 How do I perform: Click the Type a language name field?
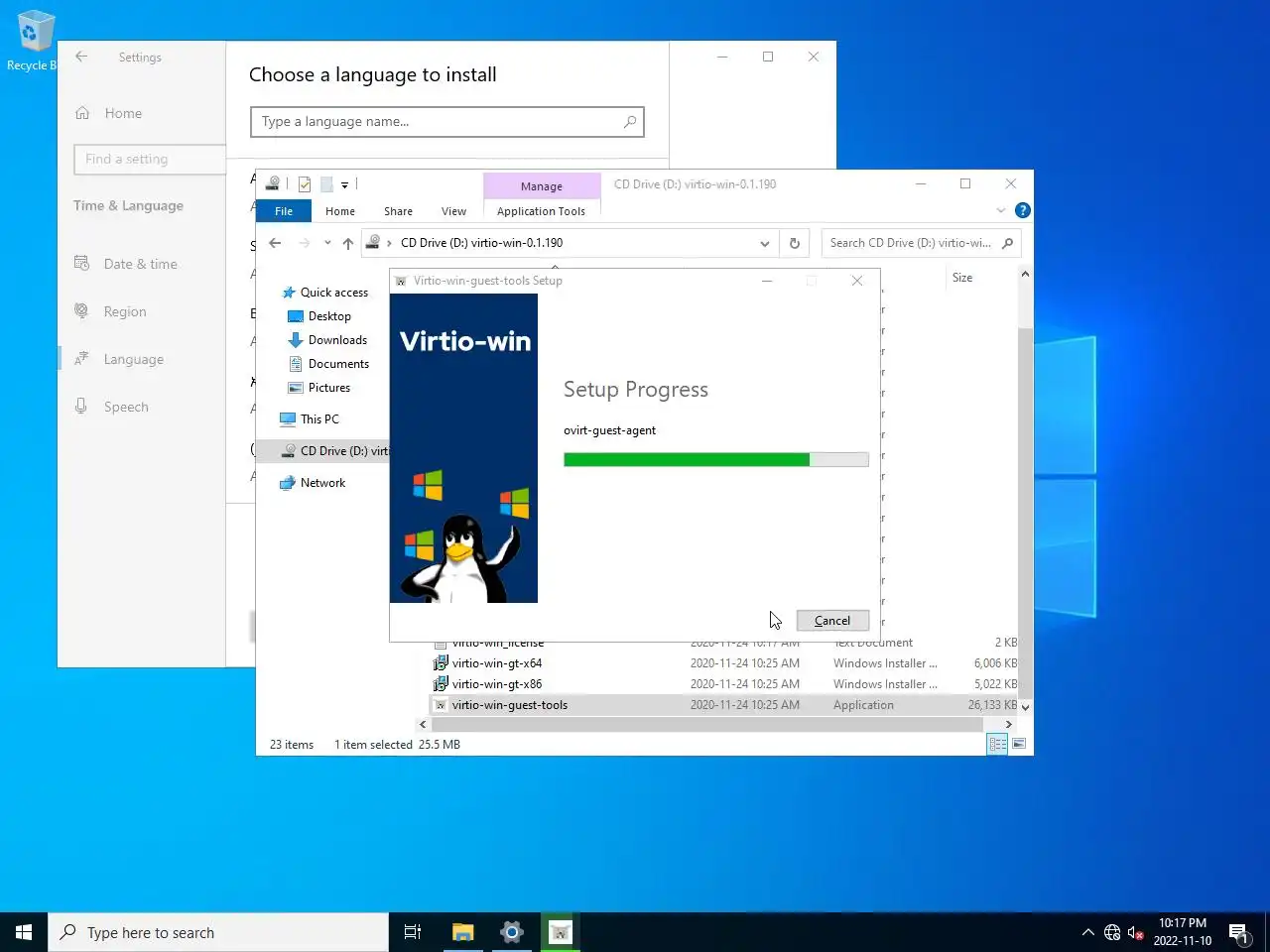click(447, 122)
